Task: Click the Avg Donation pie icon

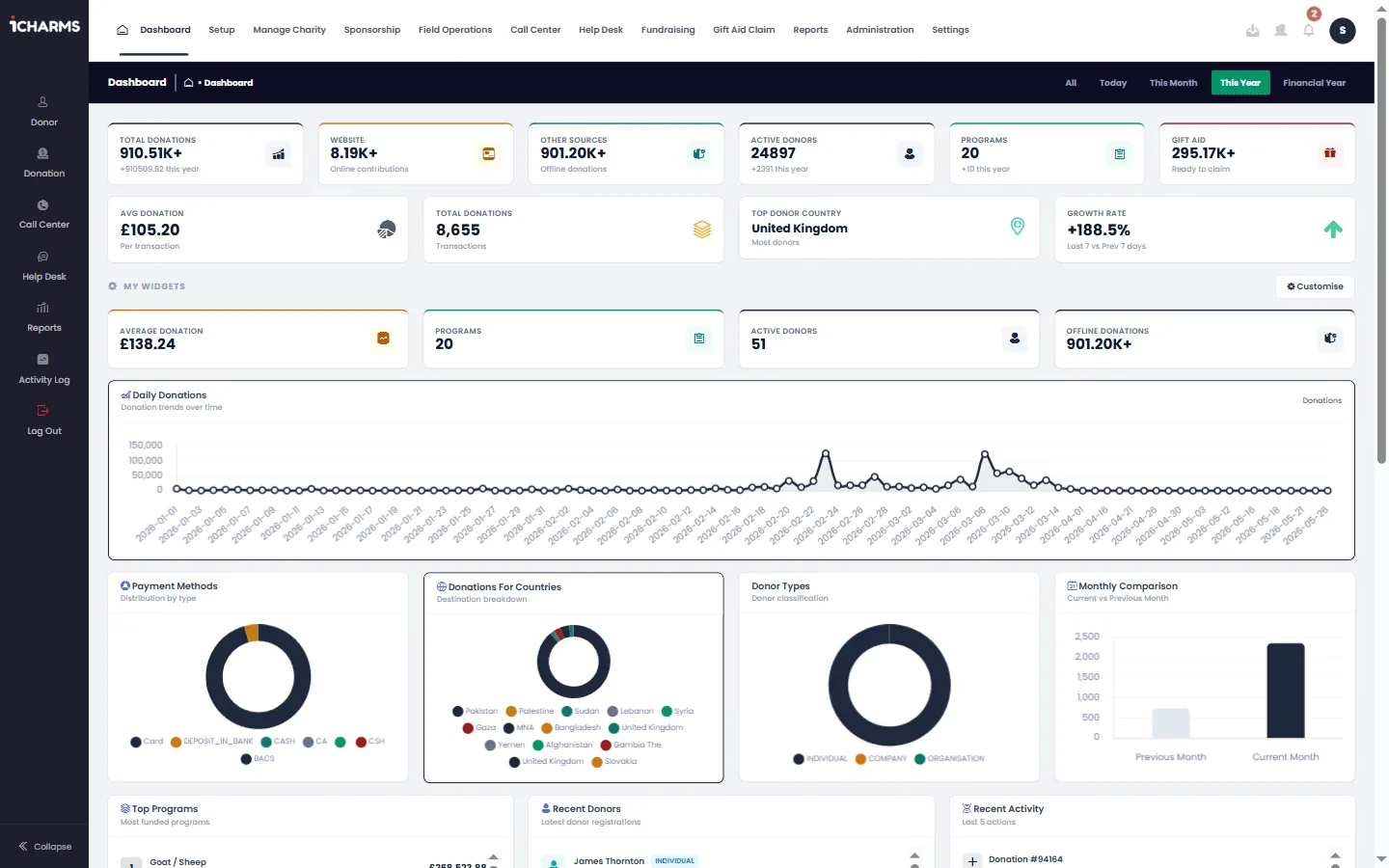Action: tap(387, 230)
